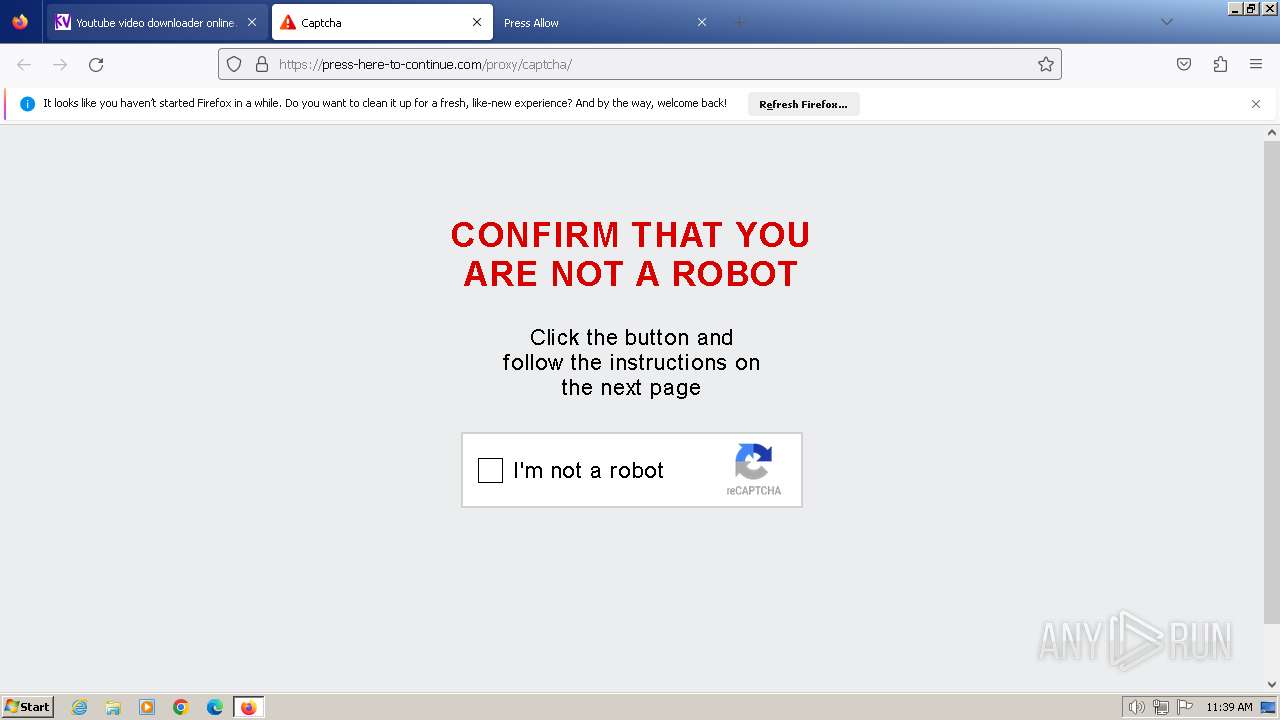View site security padlock info
Viewport: 1280px width, 720px height.
[262, 64]
